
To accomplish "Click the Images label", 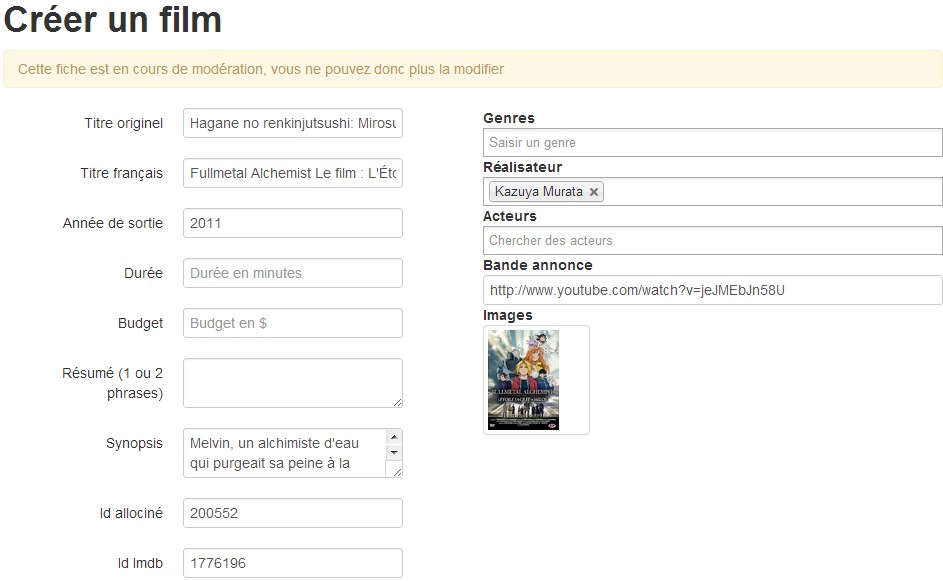I will click(508, 315).
